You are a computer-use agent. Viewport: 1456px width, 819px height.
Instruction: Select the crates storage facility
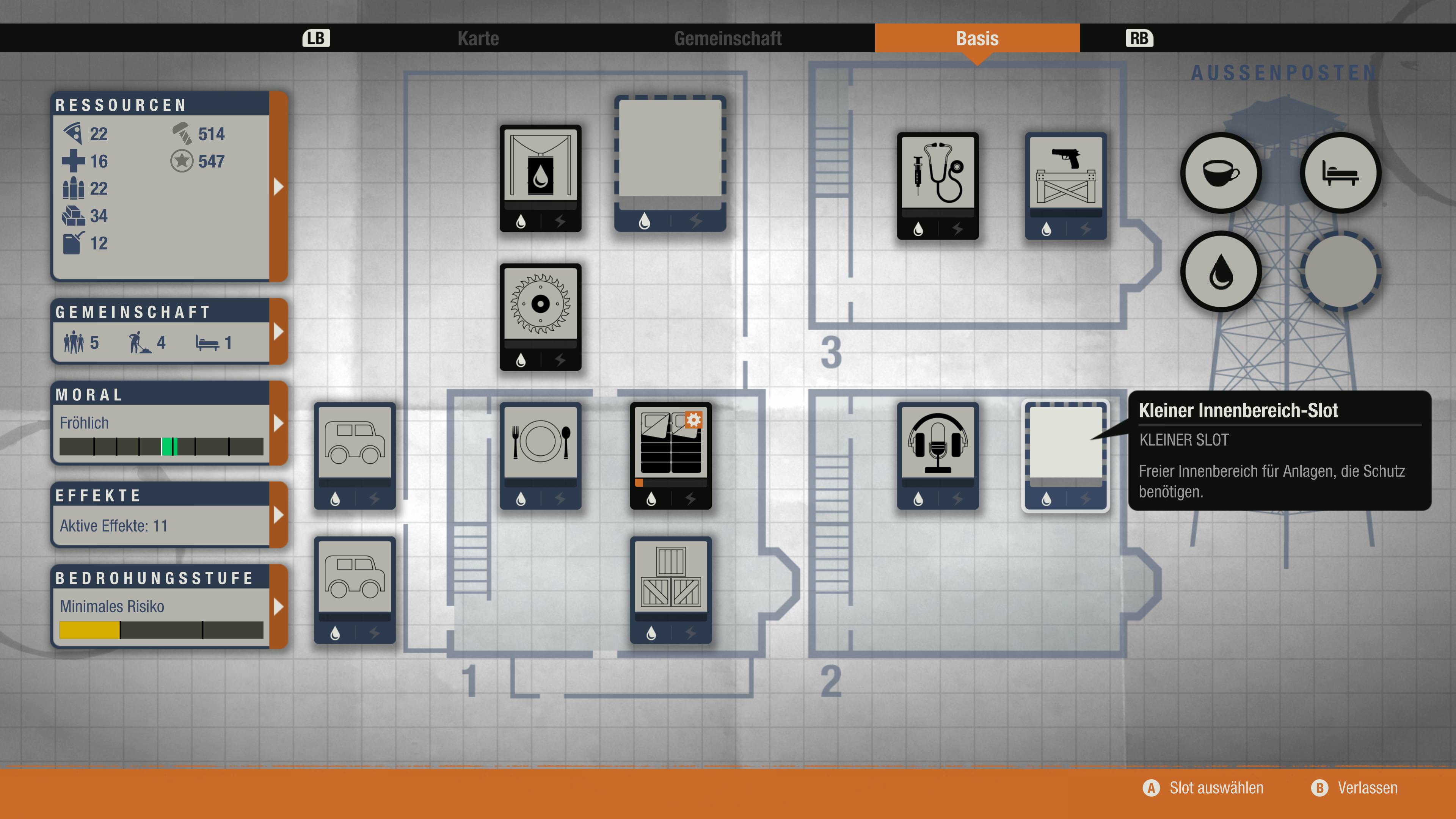coord(671,590)
